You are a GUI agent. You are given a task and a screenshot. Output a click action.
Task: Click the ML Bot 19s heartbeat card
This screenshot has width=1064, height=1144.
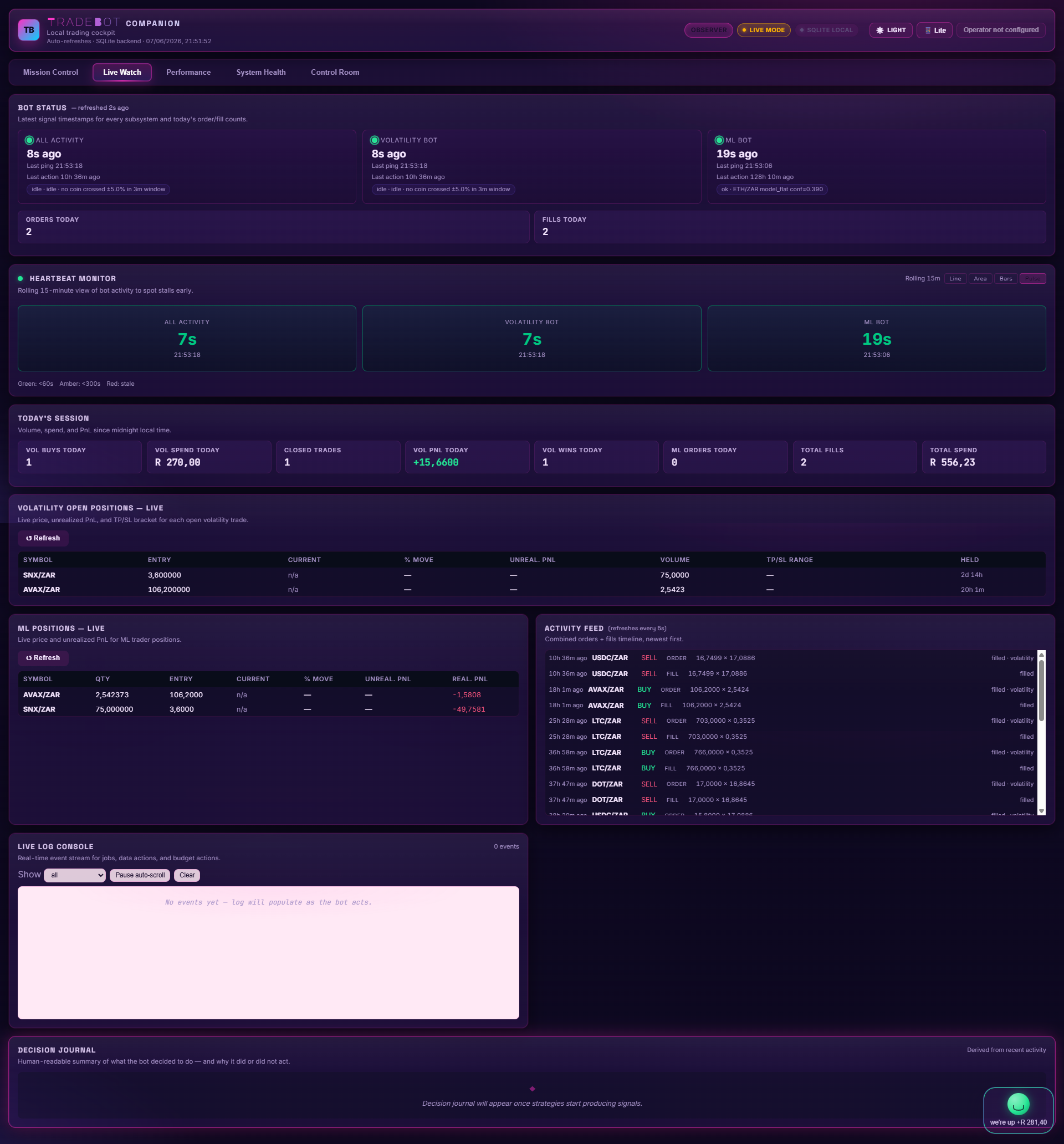pos(876,338)
